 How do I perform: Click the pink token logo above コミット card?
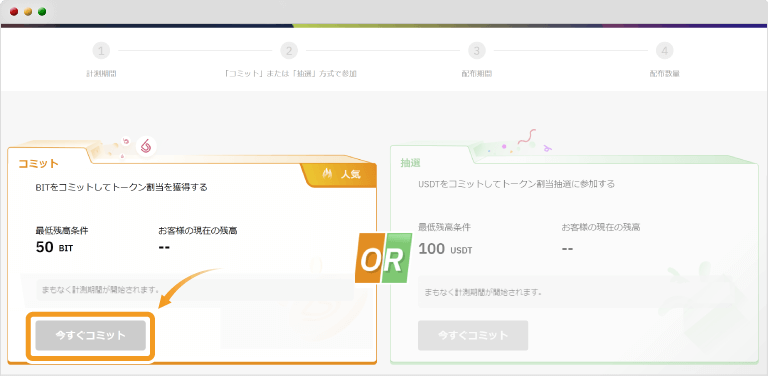145,146
